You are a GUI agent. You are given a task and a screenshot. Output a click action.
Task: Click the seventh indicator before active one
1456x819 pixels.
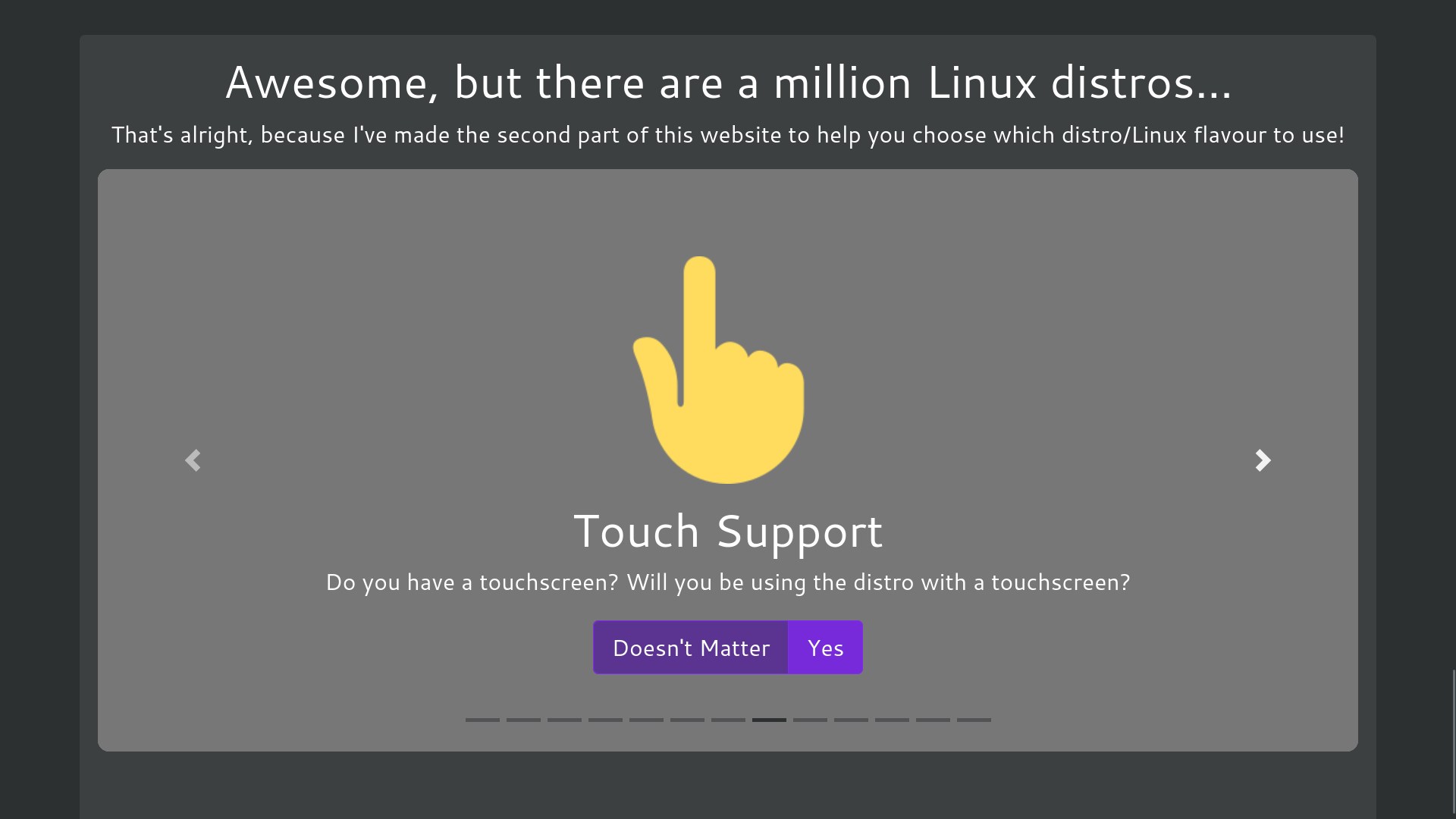click(x=728, y=720)
